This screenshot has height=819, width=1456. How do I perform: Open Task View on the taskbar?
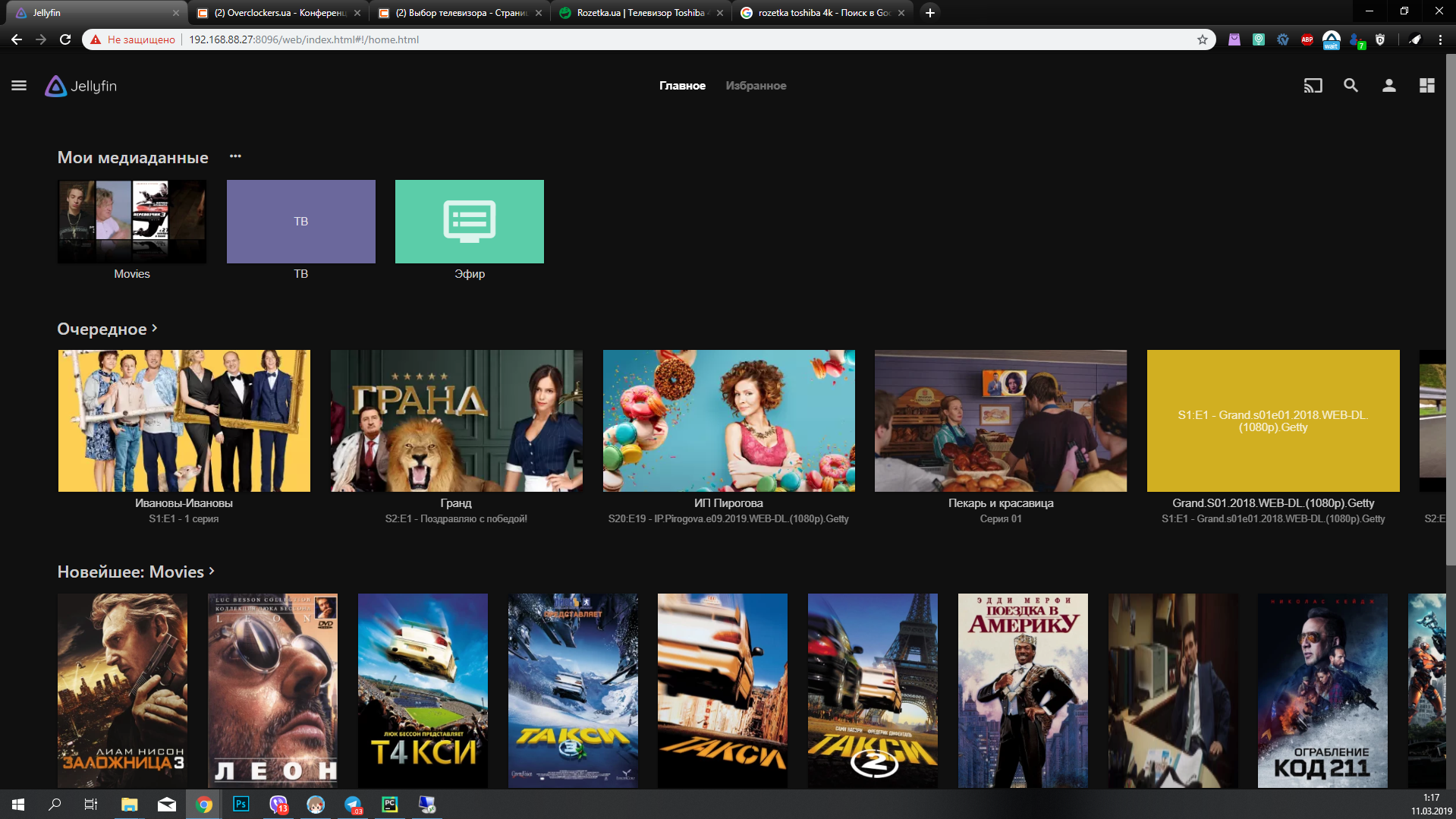91,805
